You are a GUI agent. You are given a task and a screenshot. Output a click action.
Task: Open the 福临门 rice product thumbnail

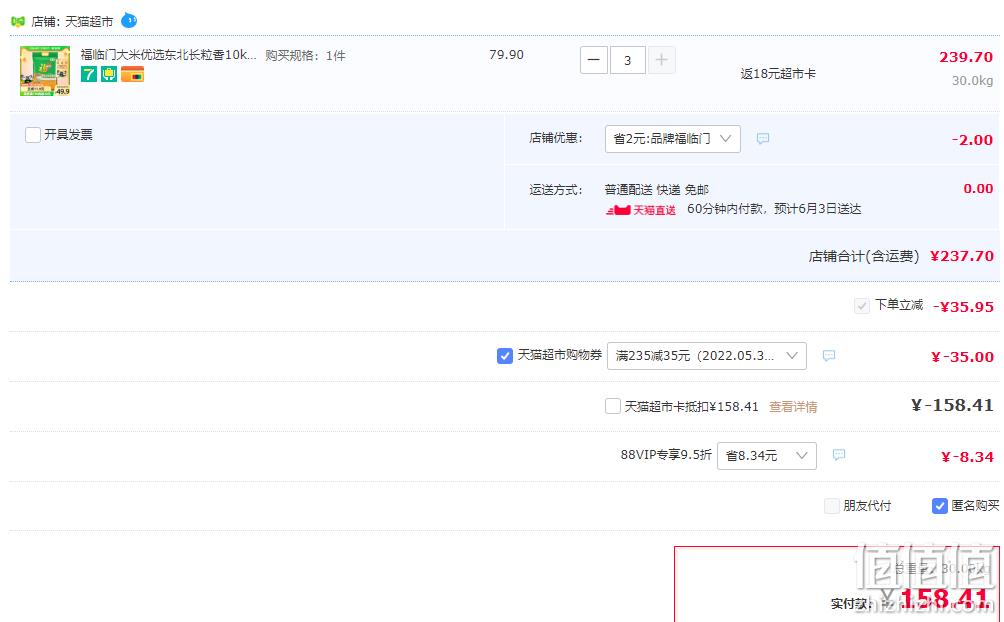[45, 71]
